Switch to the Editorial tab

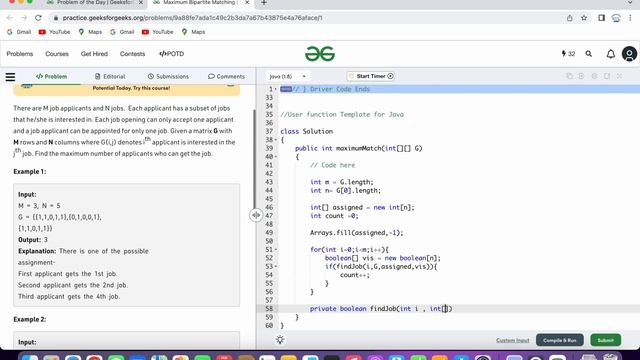point(110,76)
